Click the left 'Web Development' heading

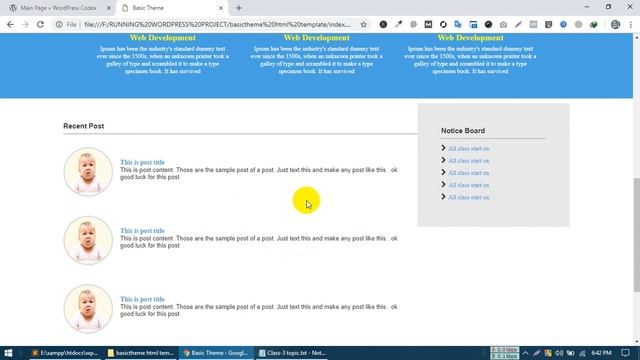pos(162,38)
